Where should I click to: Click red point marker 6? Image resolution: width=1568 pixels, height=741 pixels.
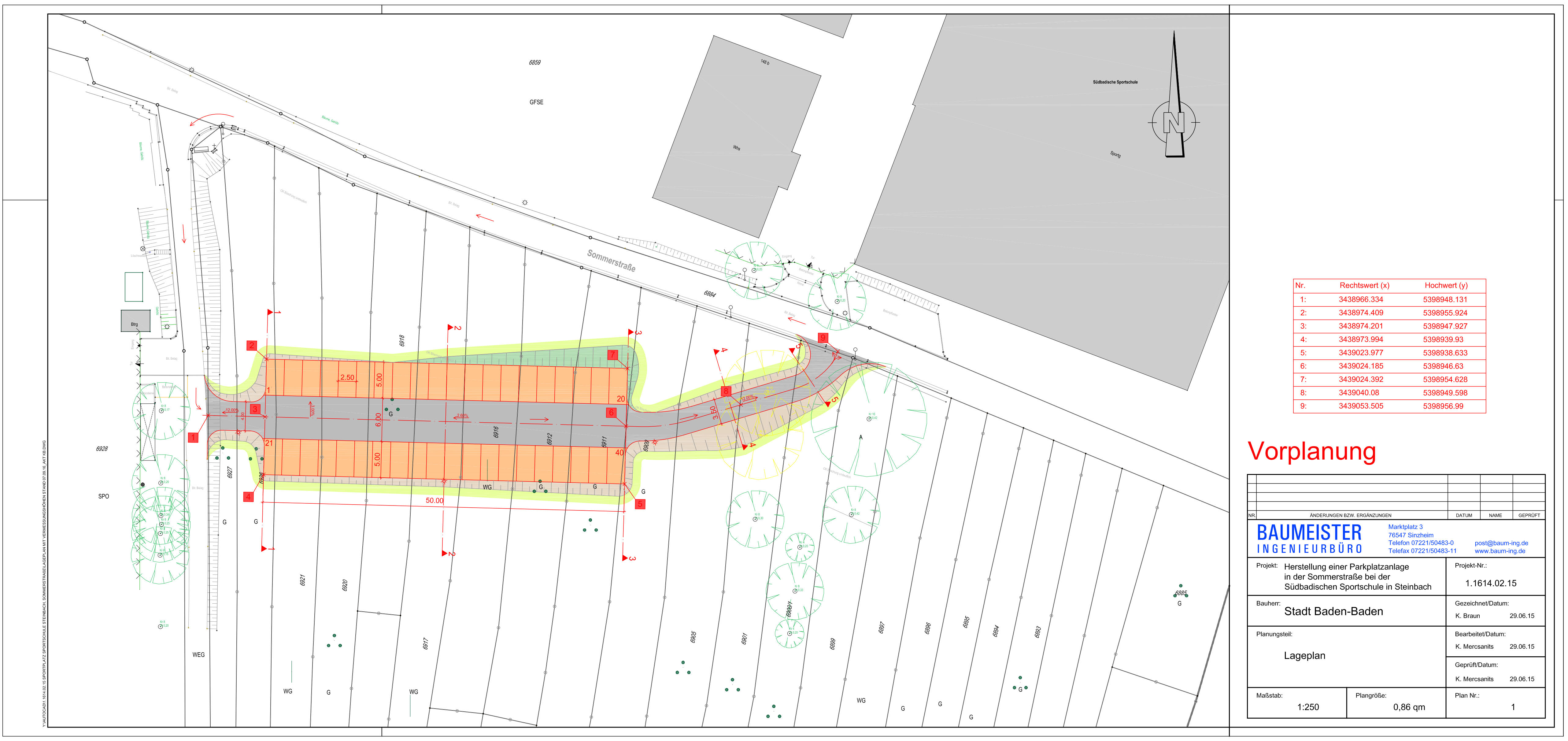pyautogui.click(x=612, y=412)
